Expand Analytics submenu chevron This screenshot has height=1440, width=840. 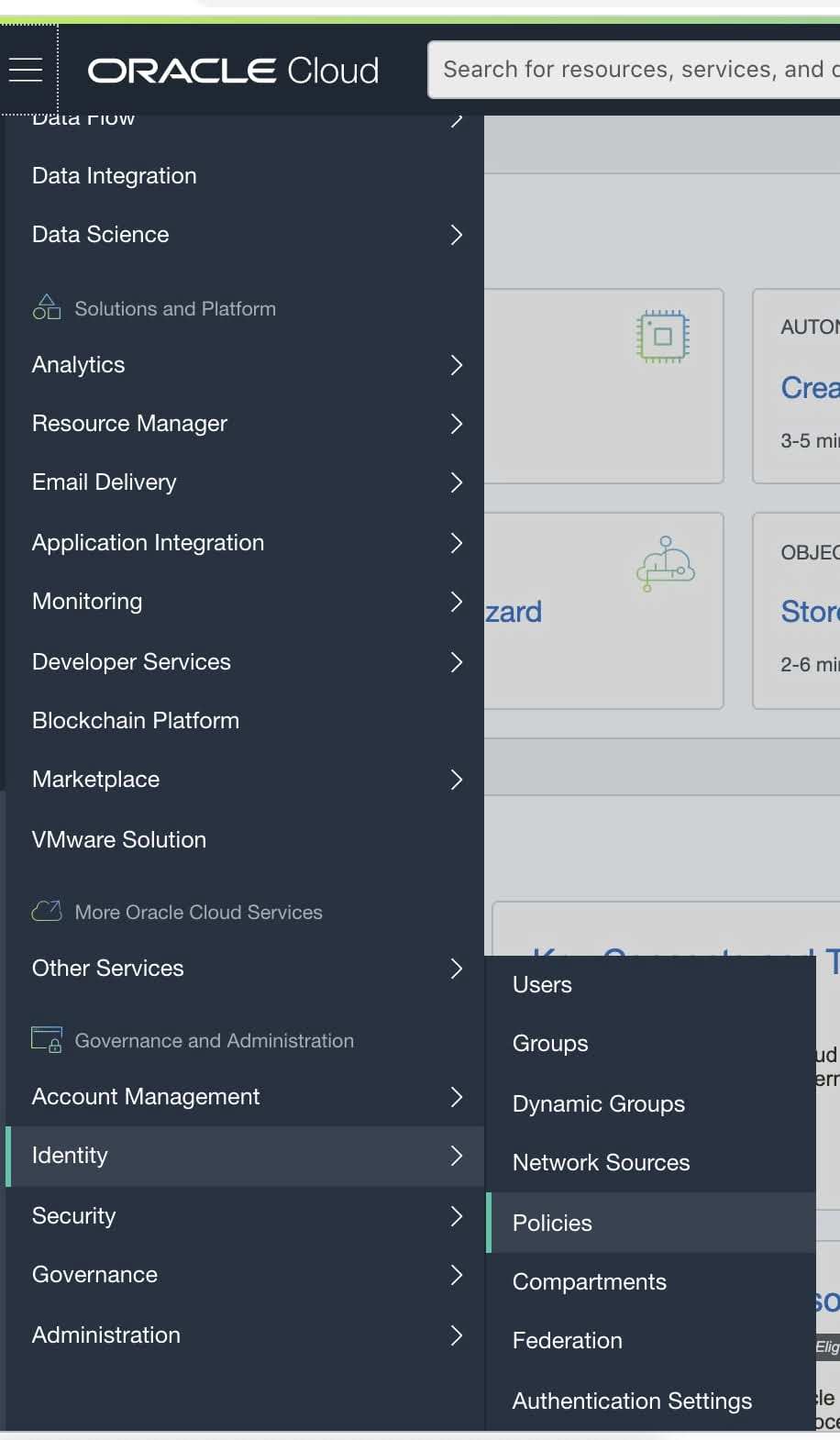pyautogui.click(x=457, y=365)
